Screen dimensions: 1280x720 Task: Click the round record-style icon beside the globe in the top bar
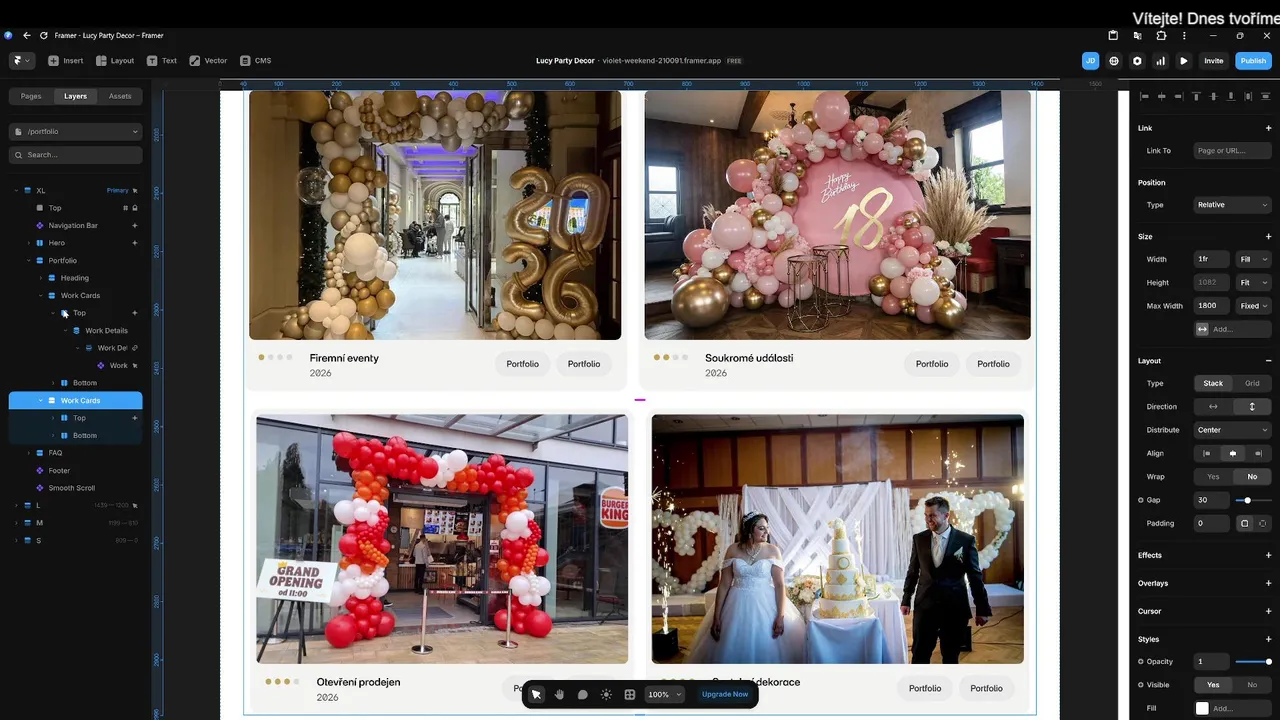[x=1137, y=61]
